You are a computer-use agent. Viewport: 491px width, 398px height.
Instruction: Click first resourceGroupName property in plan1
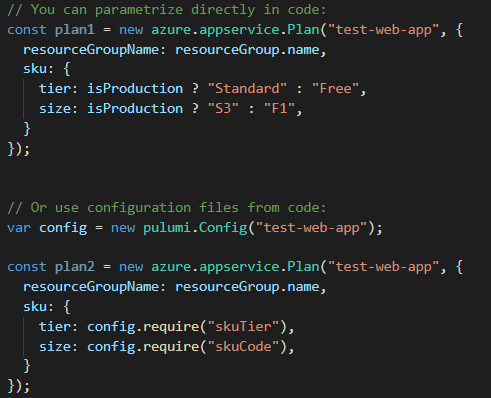click(91, 50)
